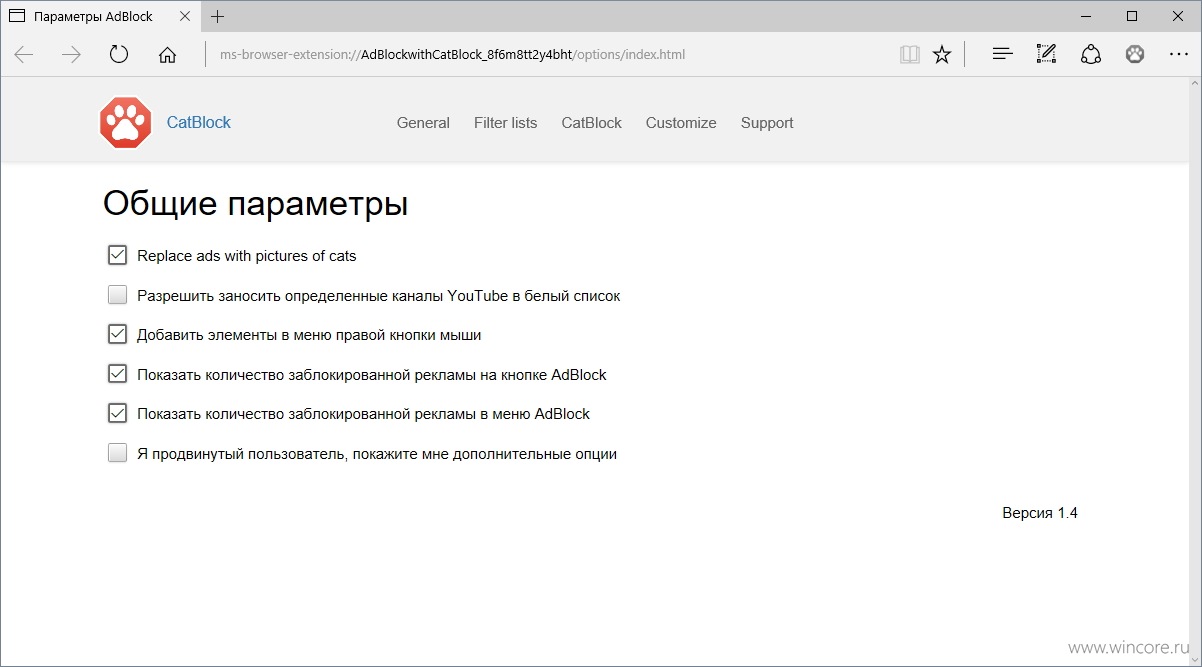Open Reading view book icon

[x=909, y=55]
